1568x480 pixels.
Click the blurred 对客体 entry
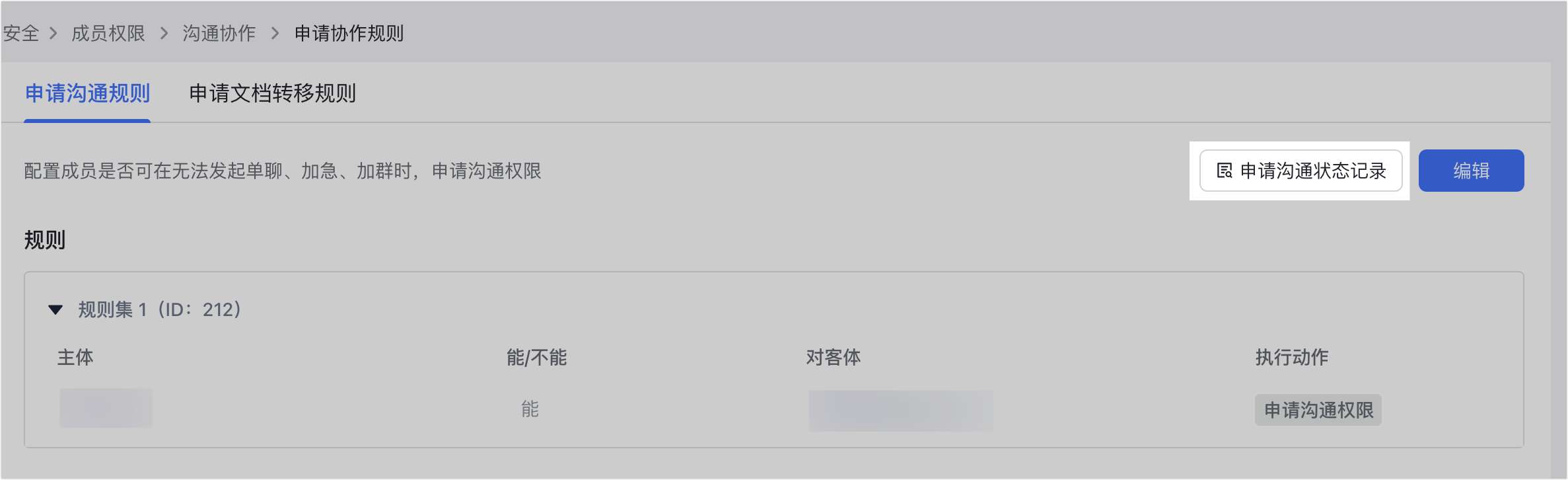tap(901, 411)
